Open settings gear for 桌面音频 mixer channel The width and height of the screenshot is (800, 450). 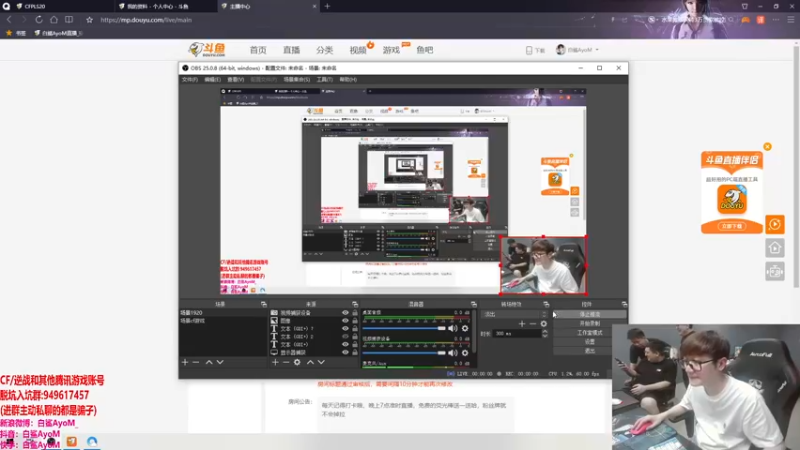coord(465,328)
